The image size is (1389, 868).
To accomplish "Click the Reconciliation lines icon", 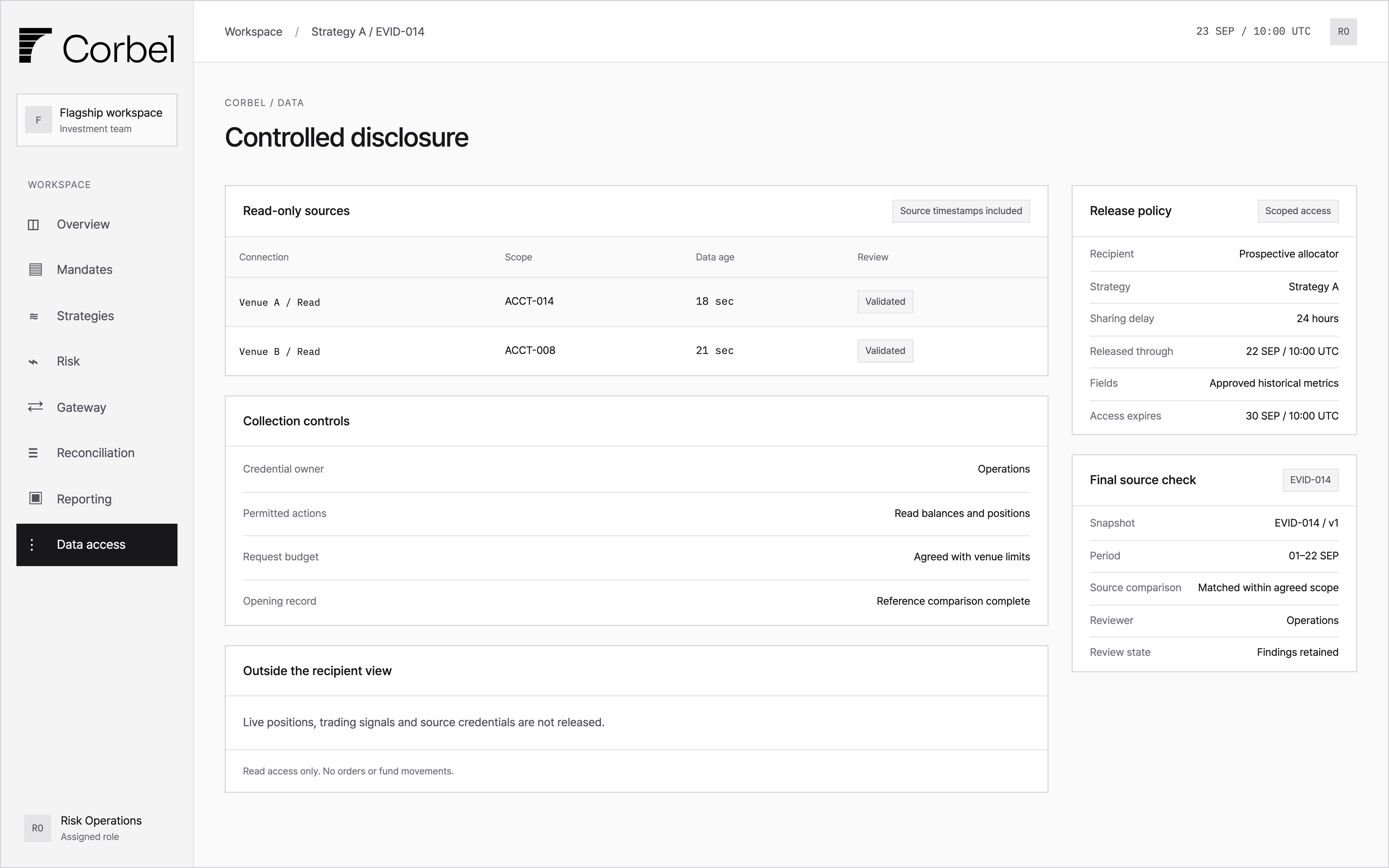I will point(33,453).
